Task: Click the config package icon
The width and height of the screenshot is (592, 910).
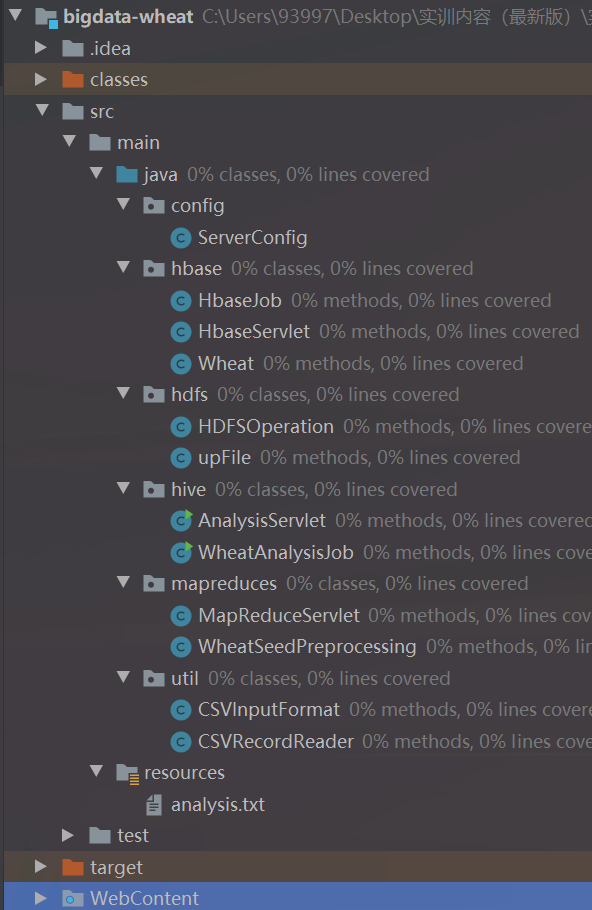Action: [154, 205]
